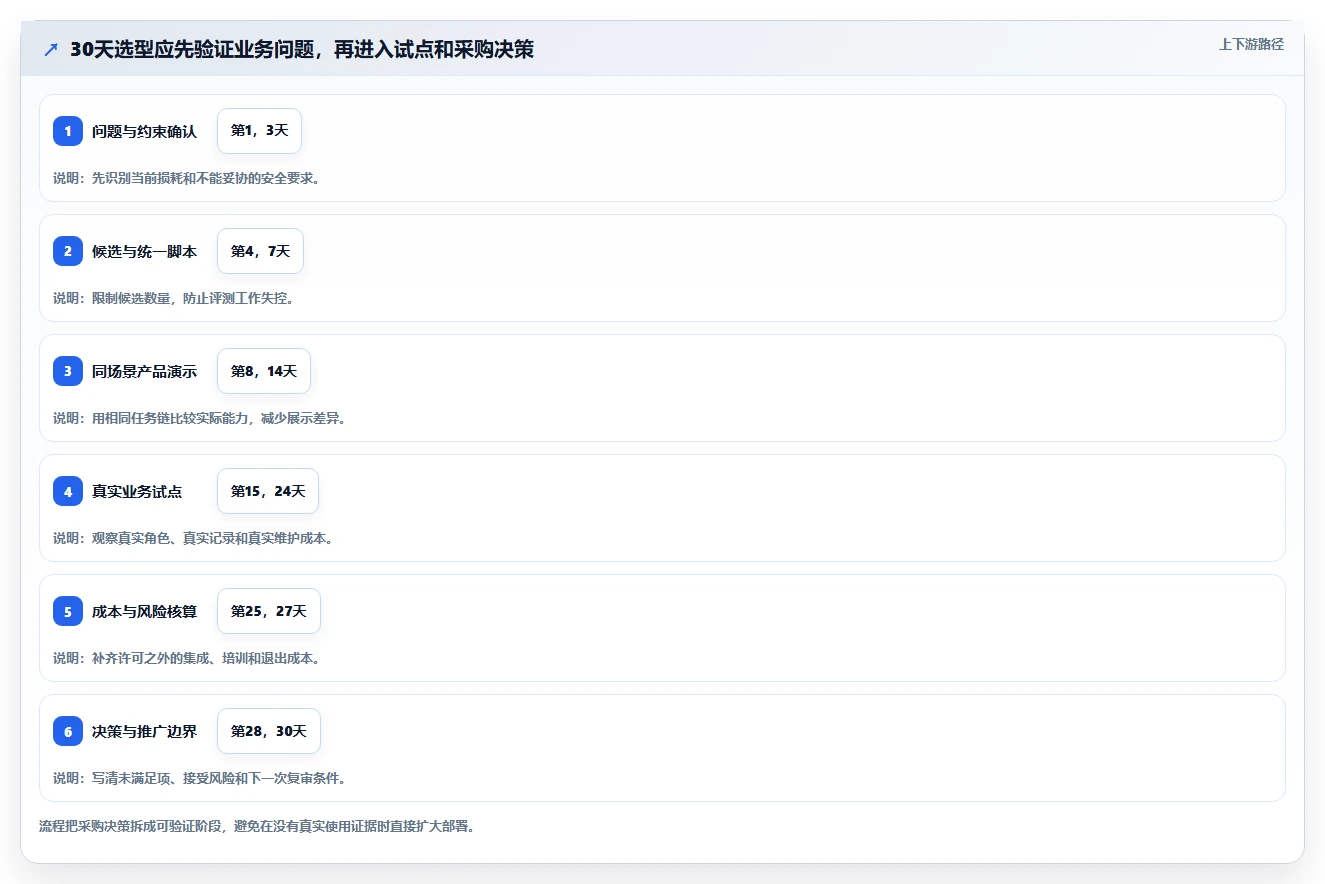Select step number badge 4
Image resolution: width=1325 pixels, height=884 pixels.
click(x=68, y=491)
